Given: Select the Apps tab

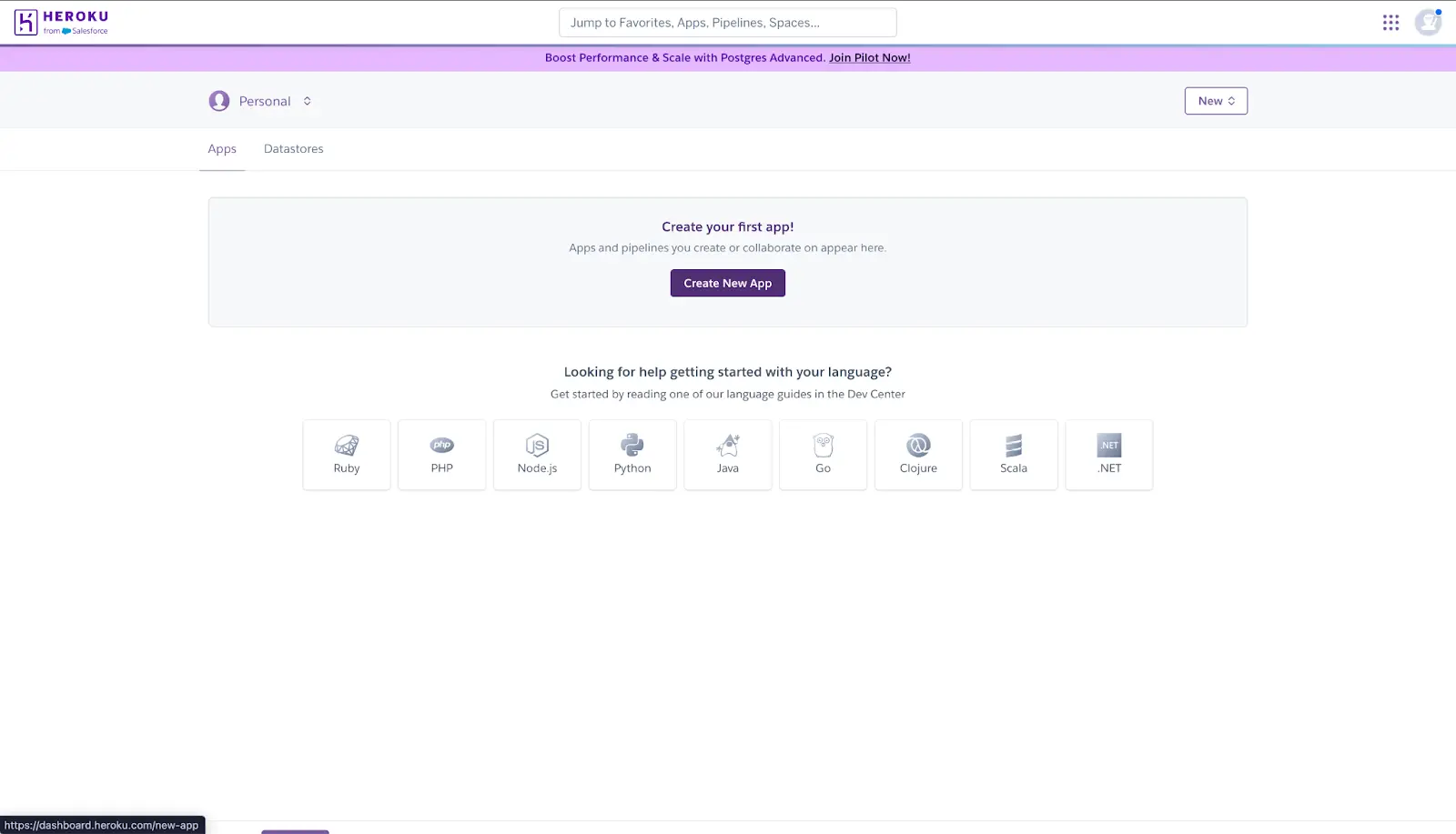Looking at the screenshot, I should coord(221,148).
